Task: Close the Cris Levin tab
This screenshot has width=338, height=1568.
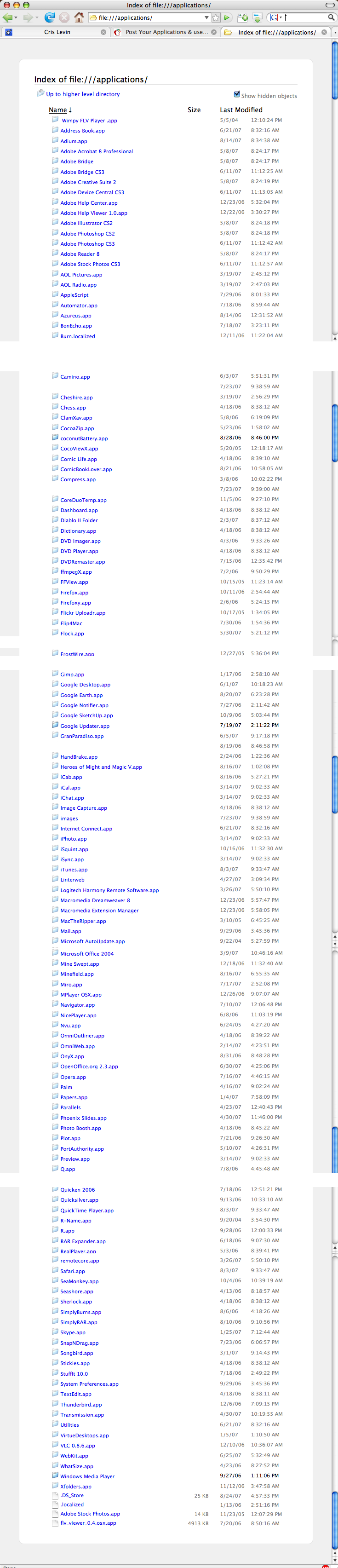Action: 103,32
